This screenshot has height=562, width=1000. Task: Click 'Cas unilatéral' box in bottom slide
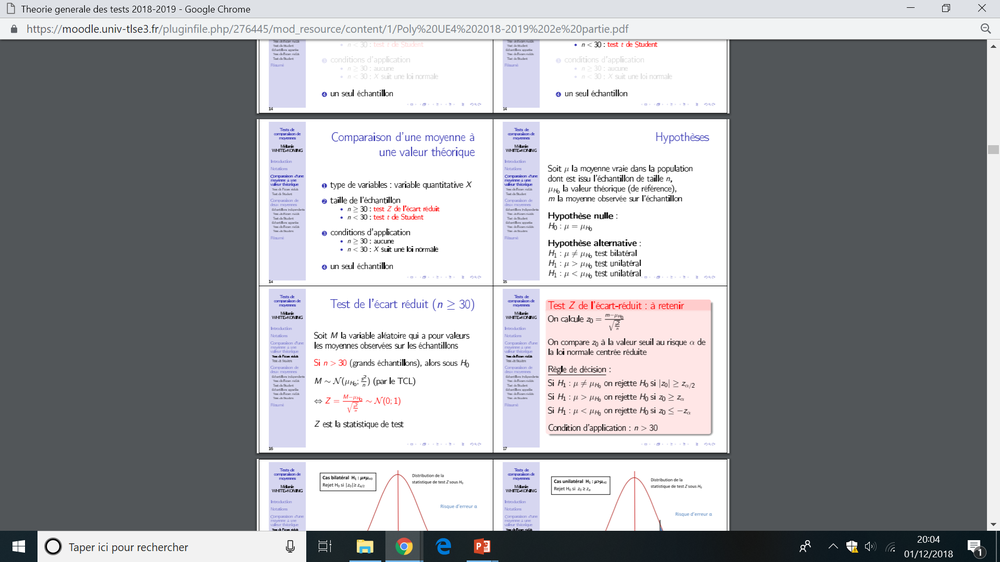580,485
